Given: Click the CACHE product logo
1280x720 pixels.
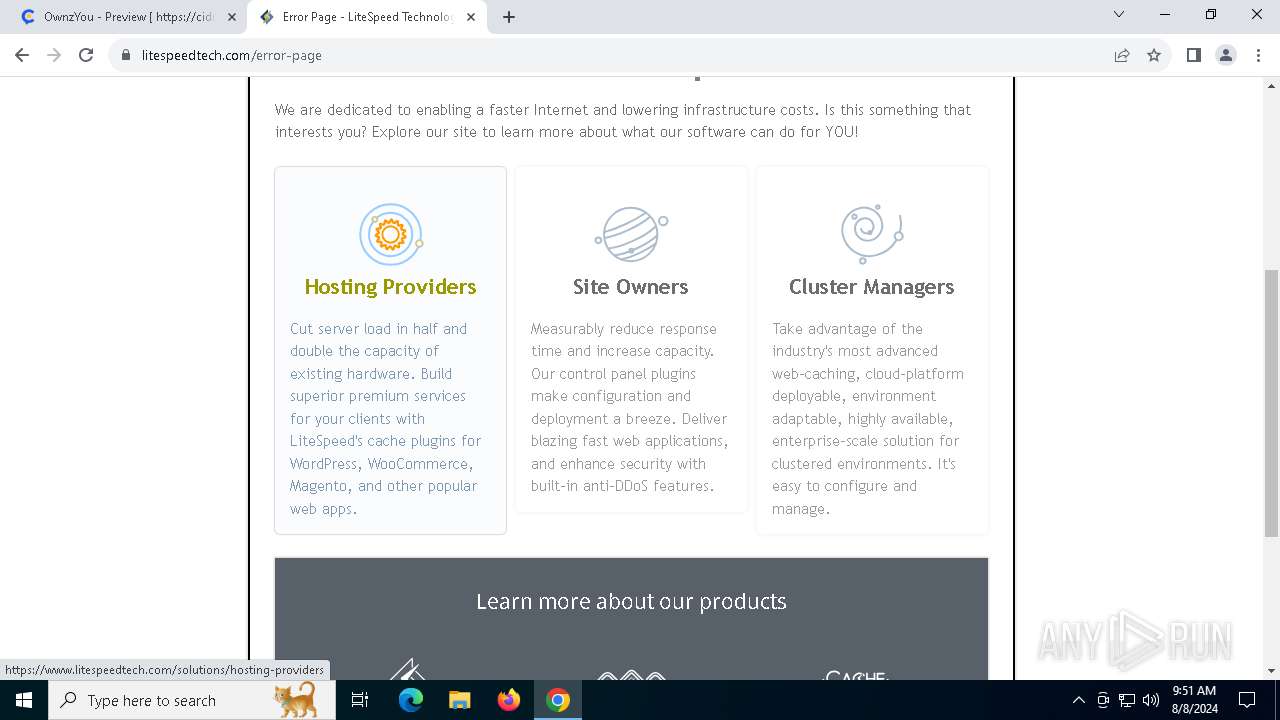Looking at the screenshot, I should [x=856, y=676].
